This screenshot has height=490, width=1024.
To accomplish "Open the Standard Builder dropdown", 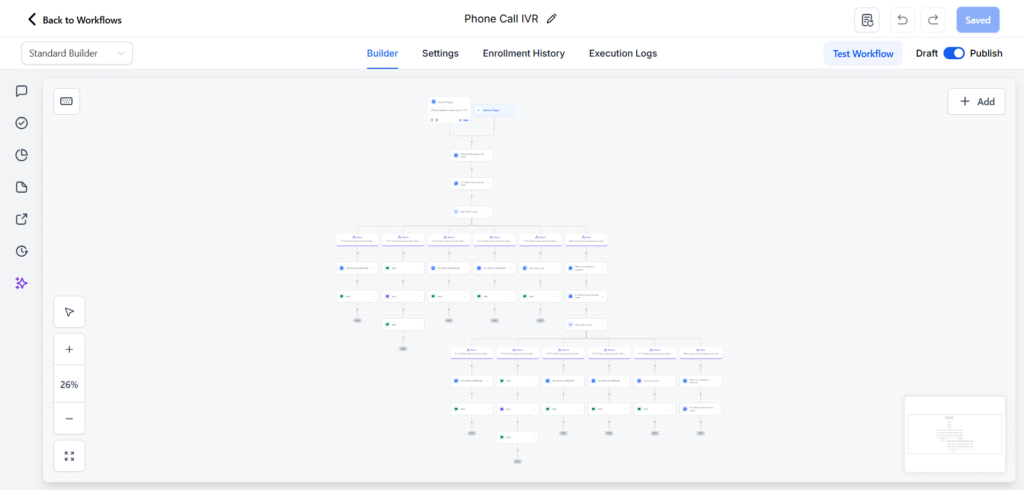I will (x=77, y=54).
